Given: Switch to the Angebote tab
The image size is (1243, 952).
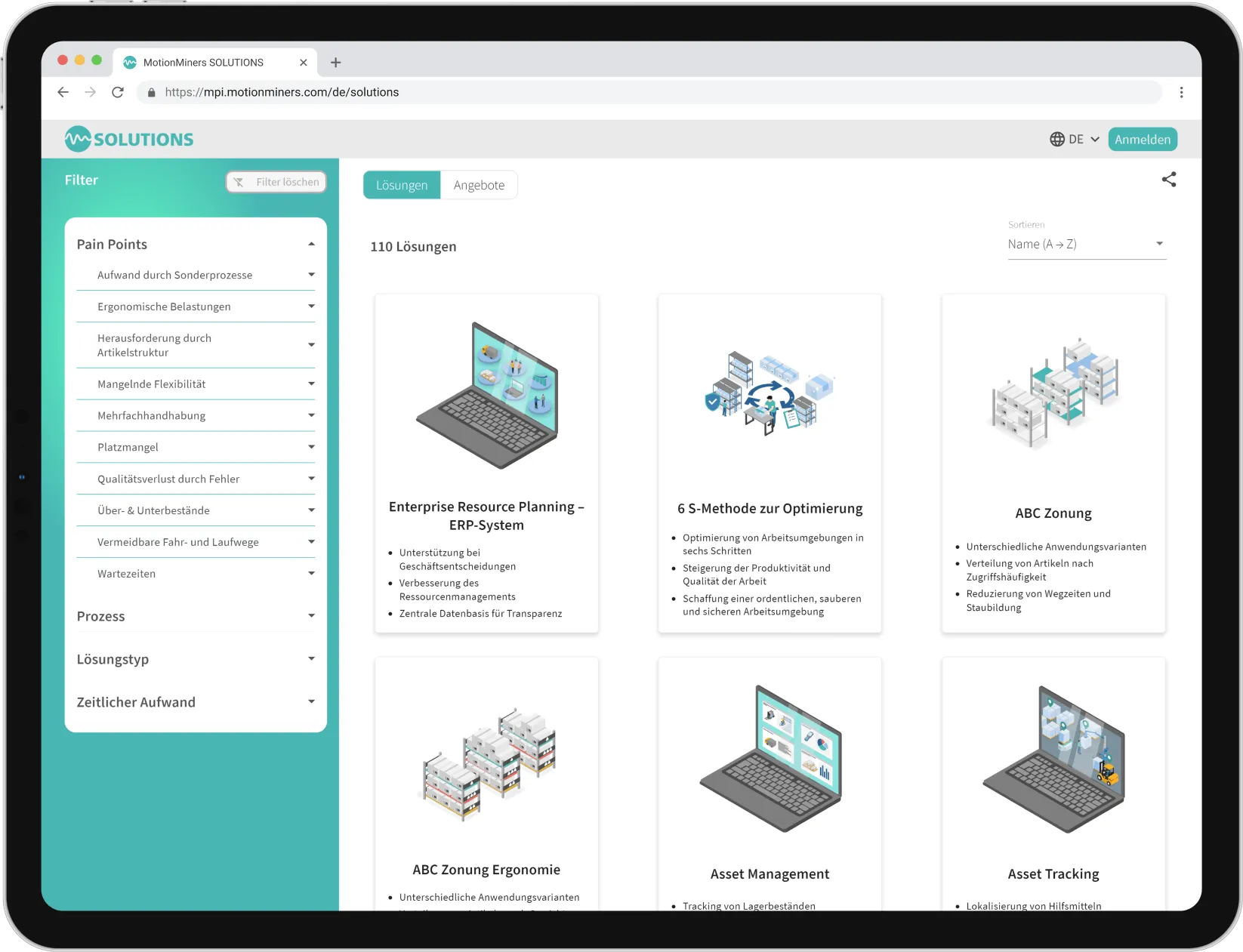Looking at the screenshot, I should pyautogui.click(x=479, y=184).
